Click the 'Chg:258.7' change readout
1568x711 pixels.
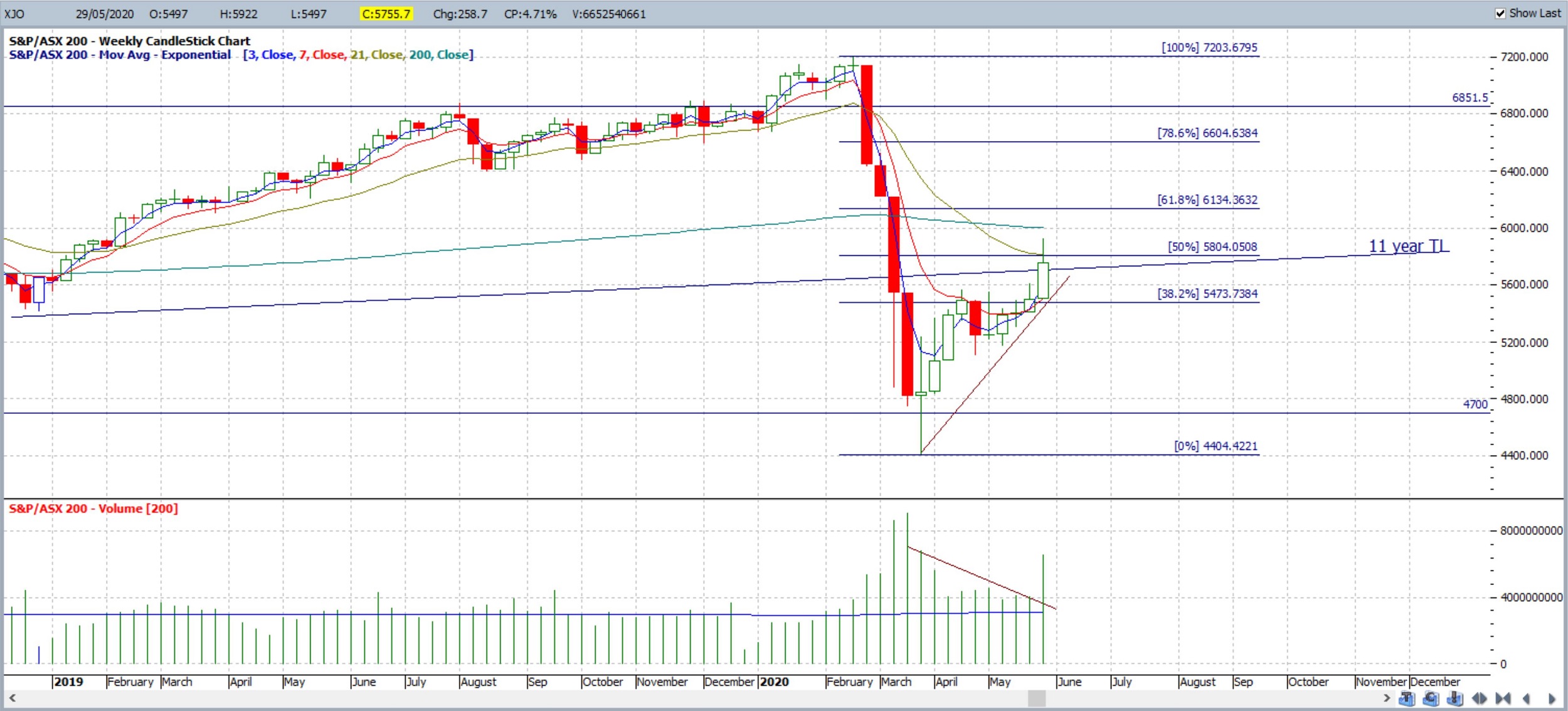click(460, 14)
